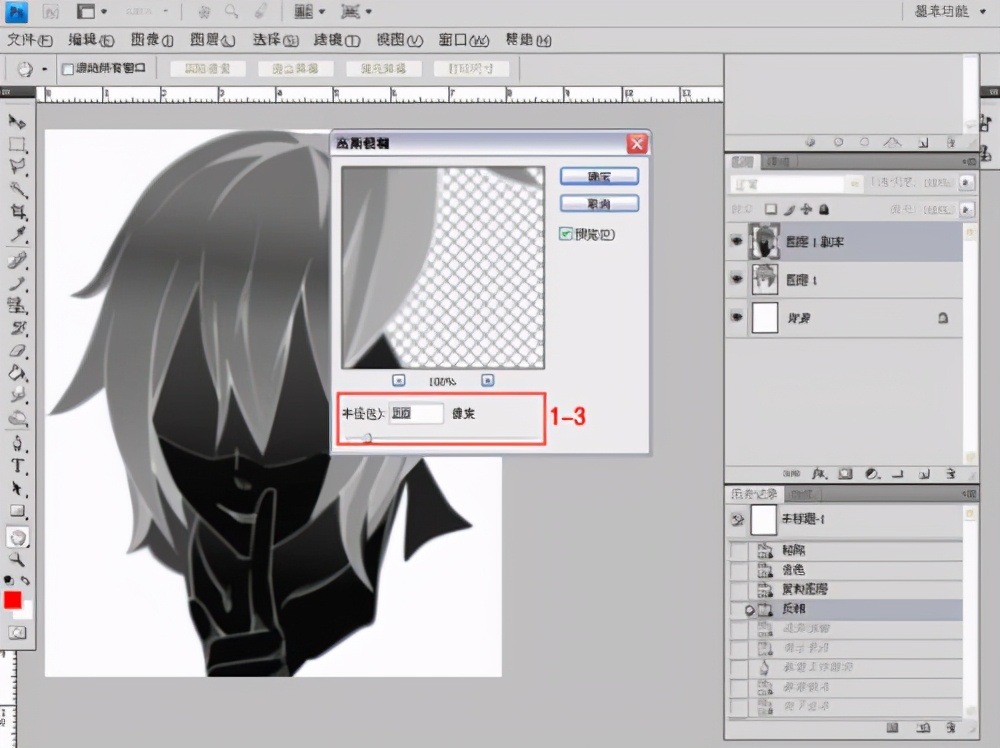Image resolution: width=1000 pixels, height=748 pixels.
Task: Activate the Zoom magnifier tool in toolbox
Action: point(17,560)
